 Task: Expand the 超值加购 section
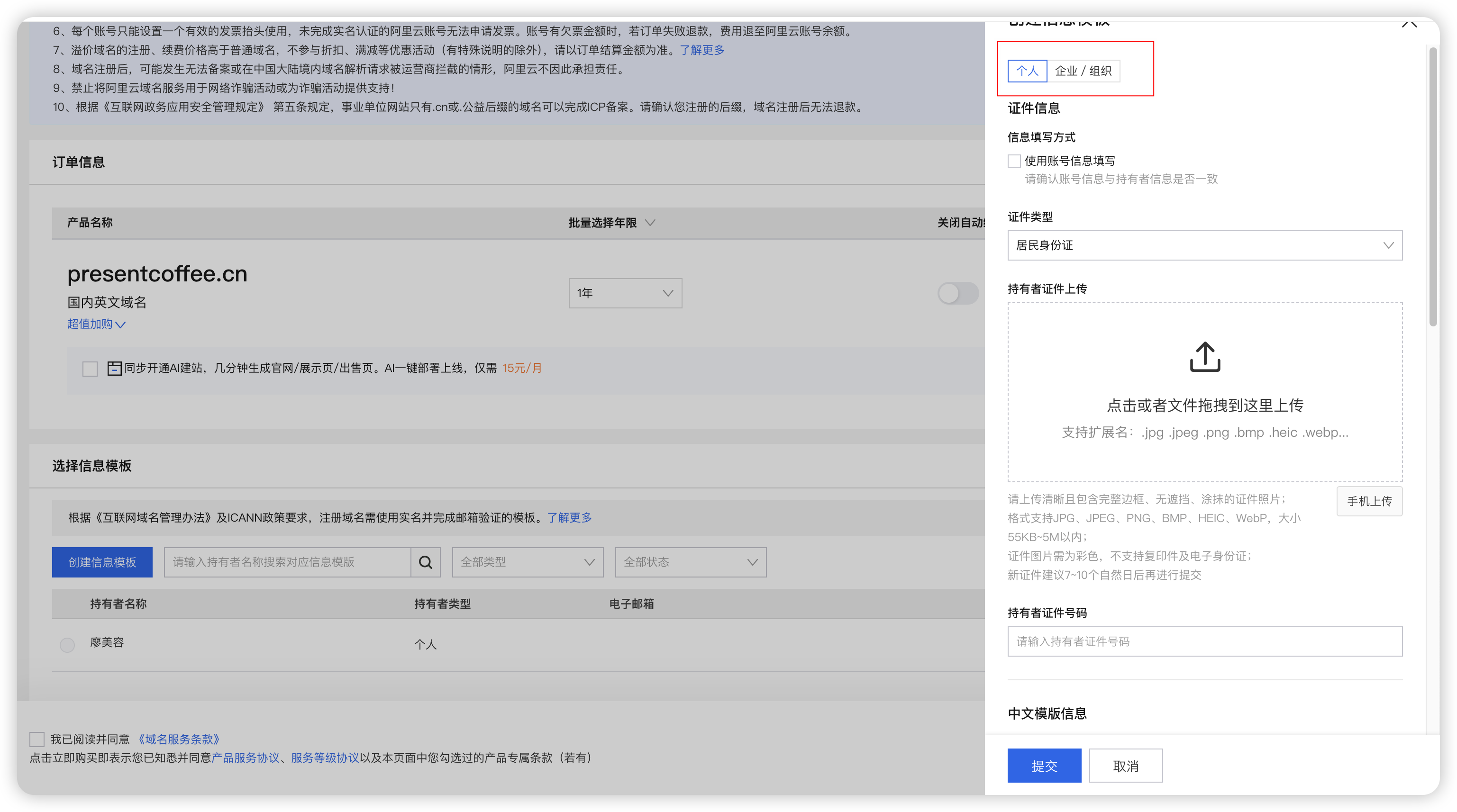coord(96,324)
